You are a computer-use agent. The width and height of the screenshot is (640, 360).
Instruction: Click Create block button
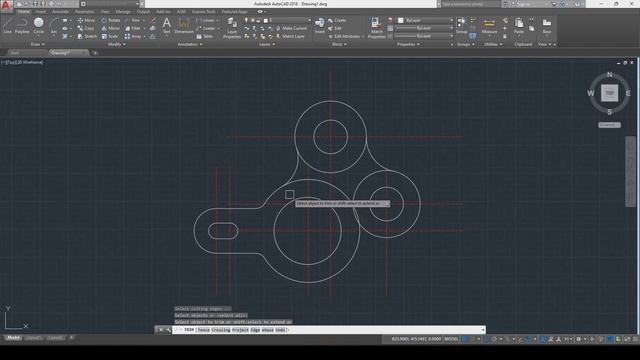[337, 20]
